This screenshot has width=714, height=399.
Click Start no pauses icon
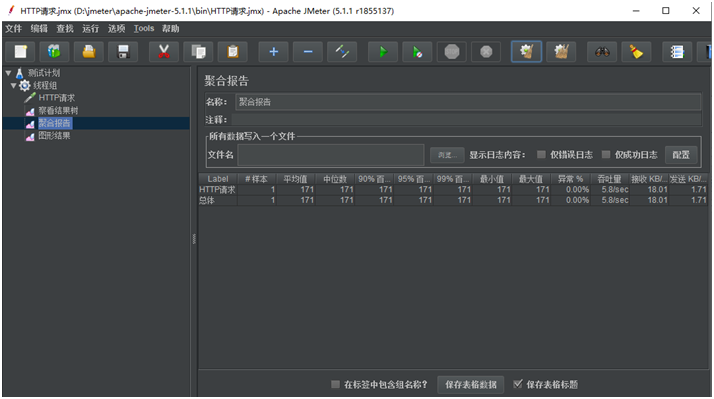[418, 52]
